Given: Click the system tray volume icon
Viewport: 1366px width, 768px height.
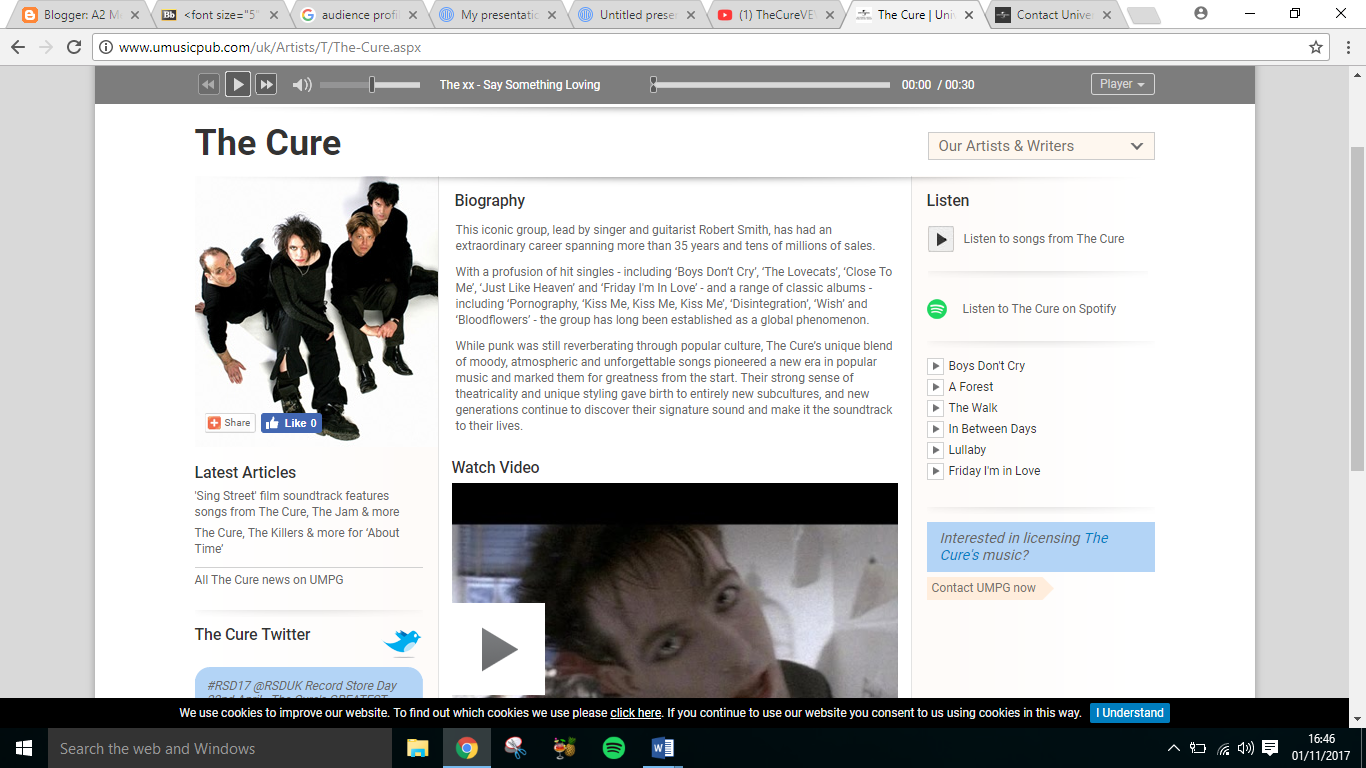Looking at the screenshot, I should (1246, 748).
